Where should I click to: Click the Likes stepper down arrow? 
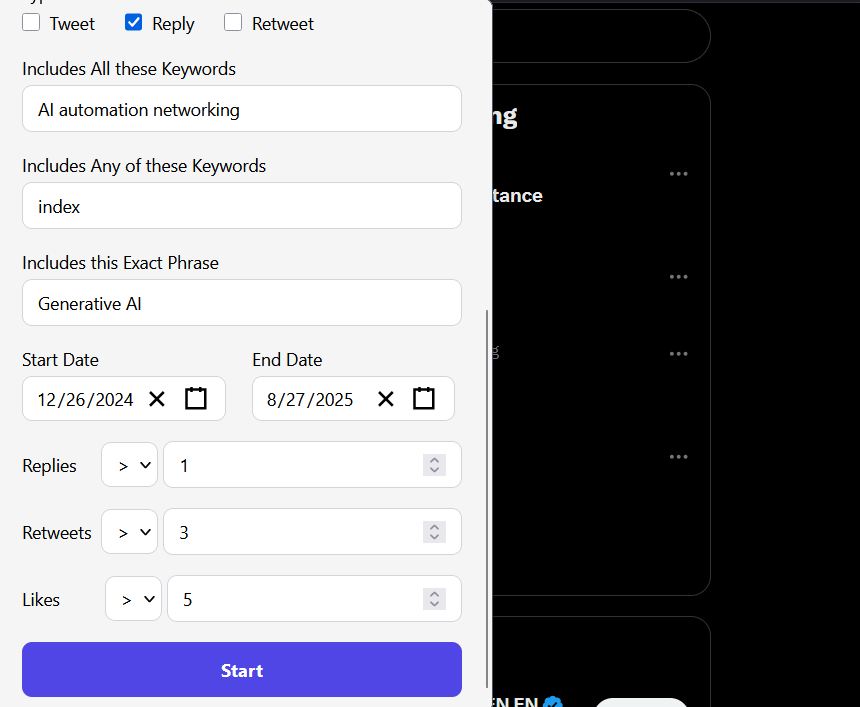pyautogui.click(x=434, y=604)
